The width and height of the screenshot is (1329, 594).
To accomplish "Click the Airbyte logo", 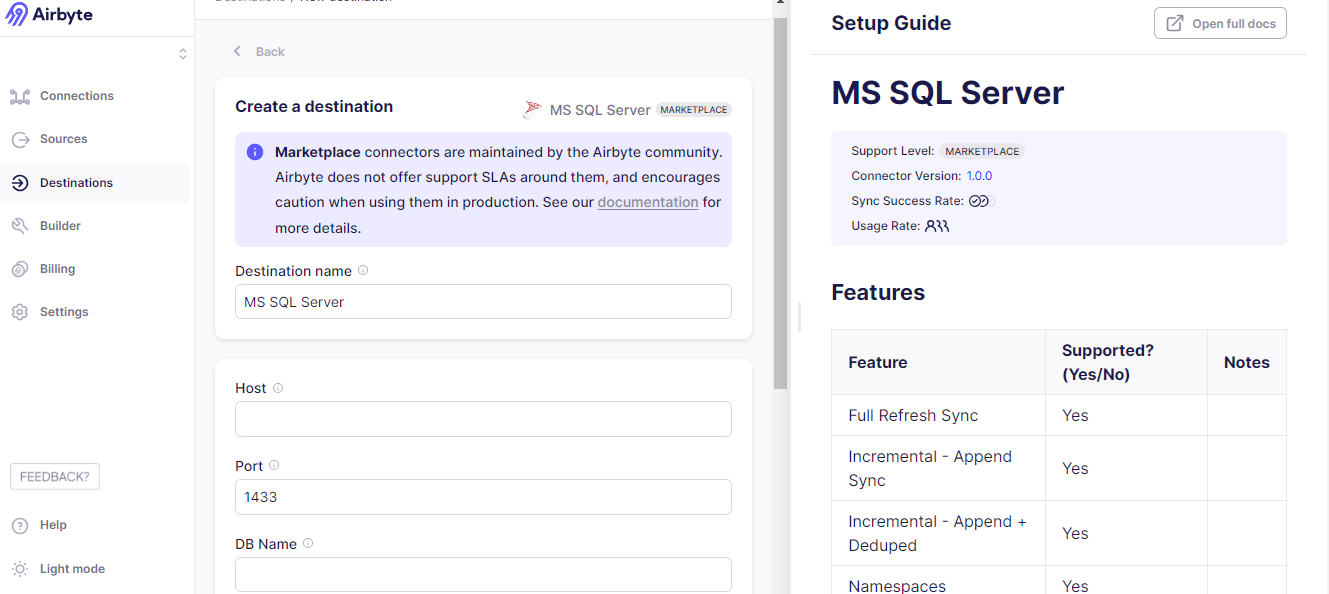I will pos(49,14).
